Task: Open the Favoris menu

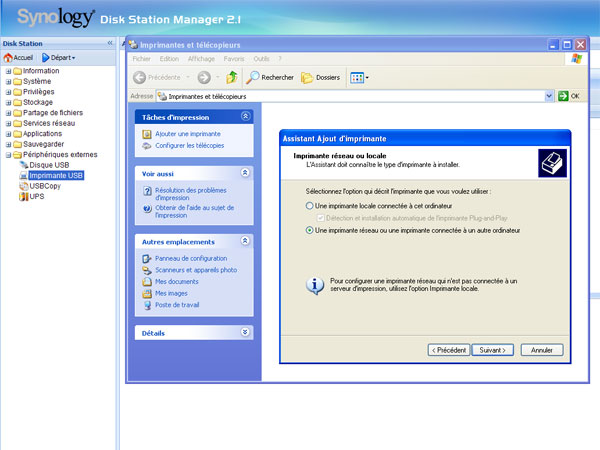Action: [x=234, y=59]
